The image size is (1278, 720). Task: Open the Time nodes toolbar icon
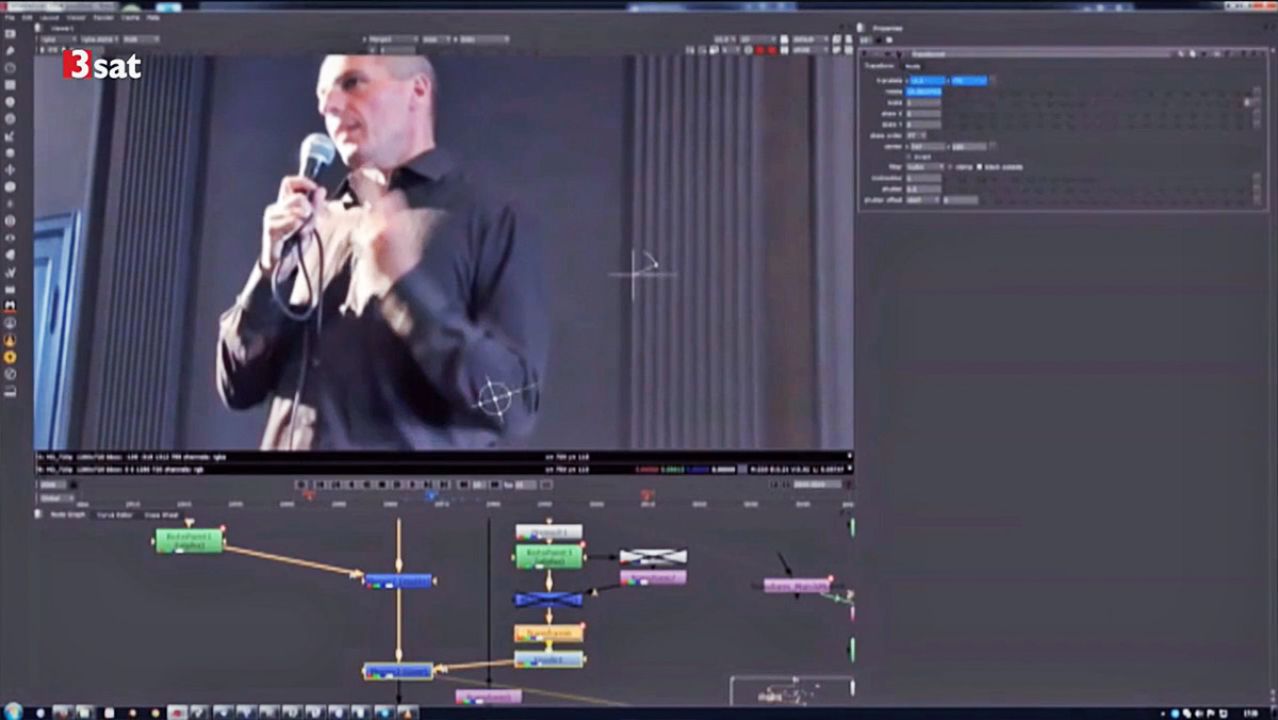coord(10,67)
